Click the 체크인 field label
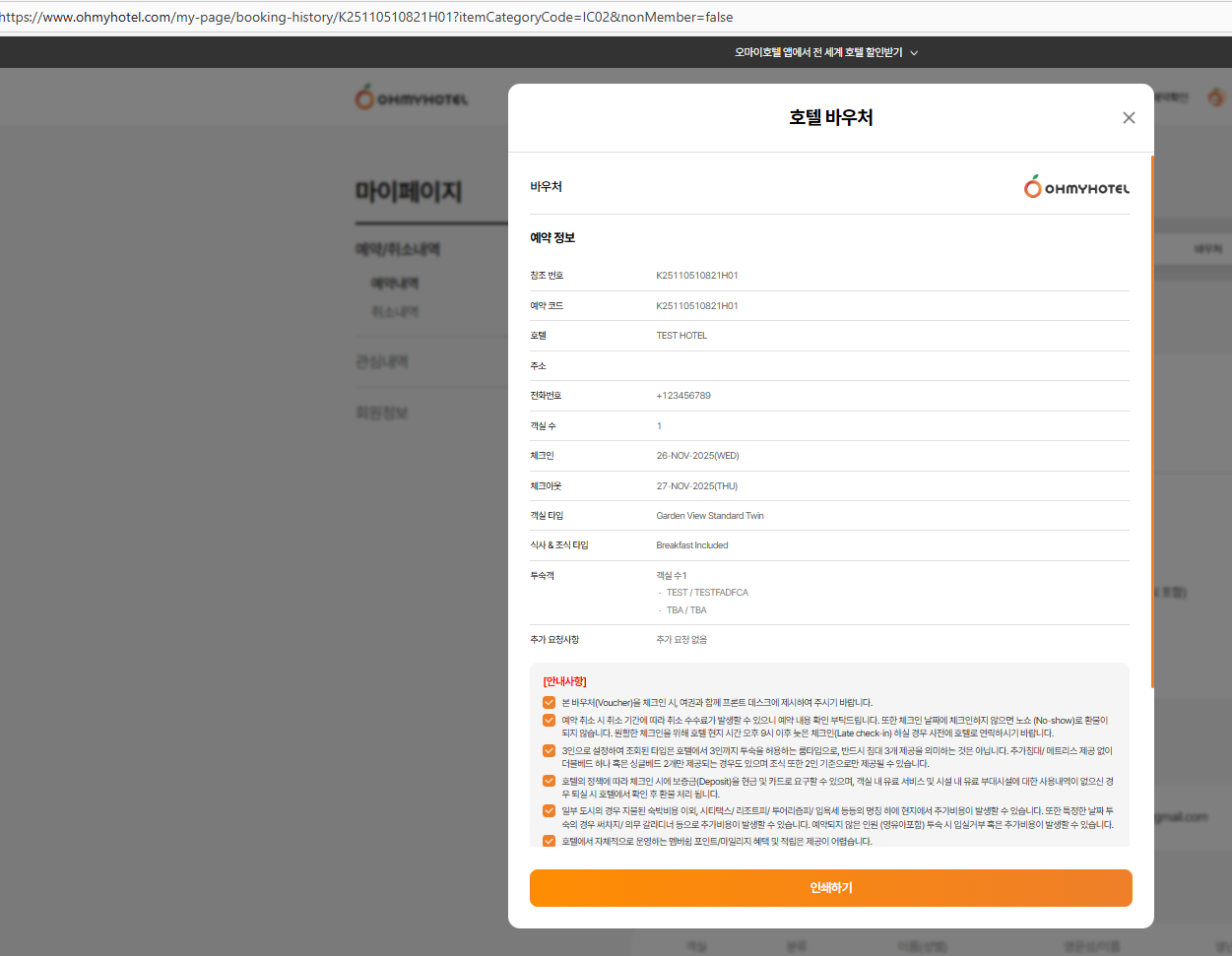This screenshot has height=956, width=1232. pos(542,456)
